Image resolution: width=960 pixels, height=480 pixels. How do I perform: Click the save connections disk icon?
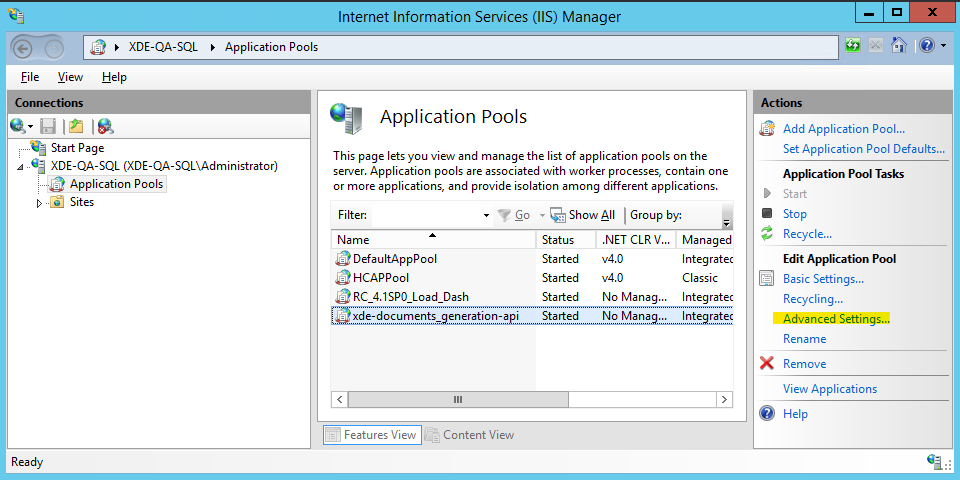click(x=48, y=126)
